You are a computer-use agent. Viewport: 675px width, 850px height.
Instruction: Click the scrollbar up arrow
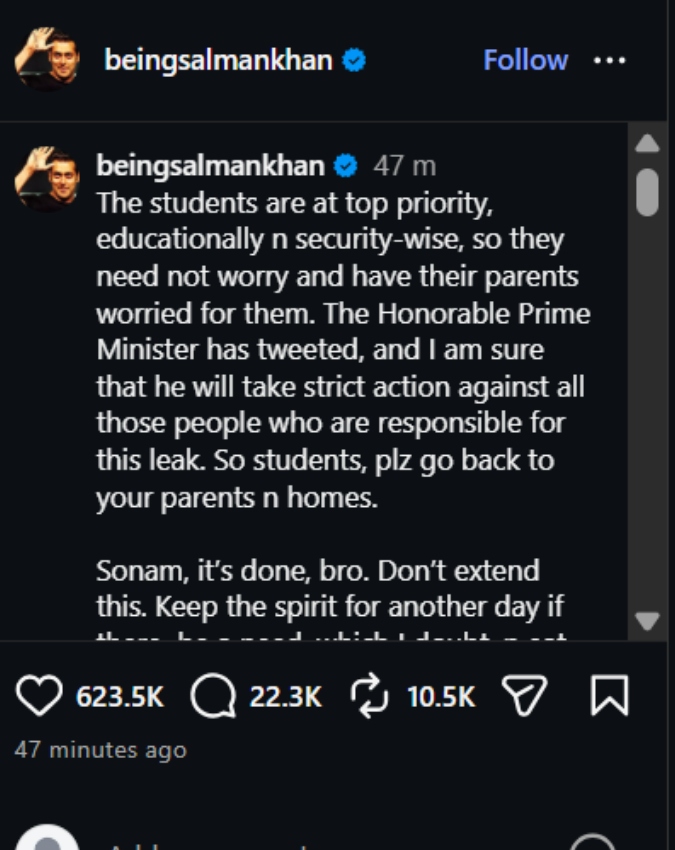pos(647,144)
